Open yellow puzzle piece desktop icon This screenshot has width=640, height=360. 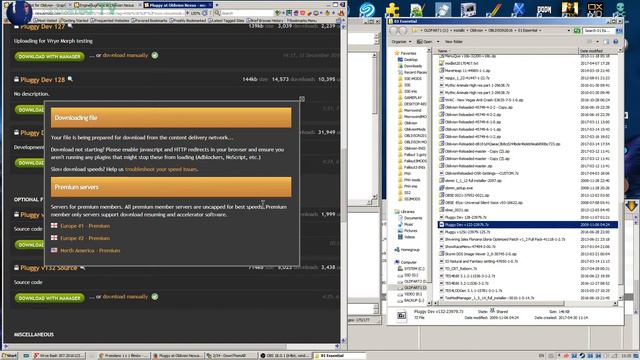coord(392,9)
